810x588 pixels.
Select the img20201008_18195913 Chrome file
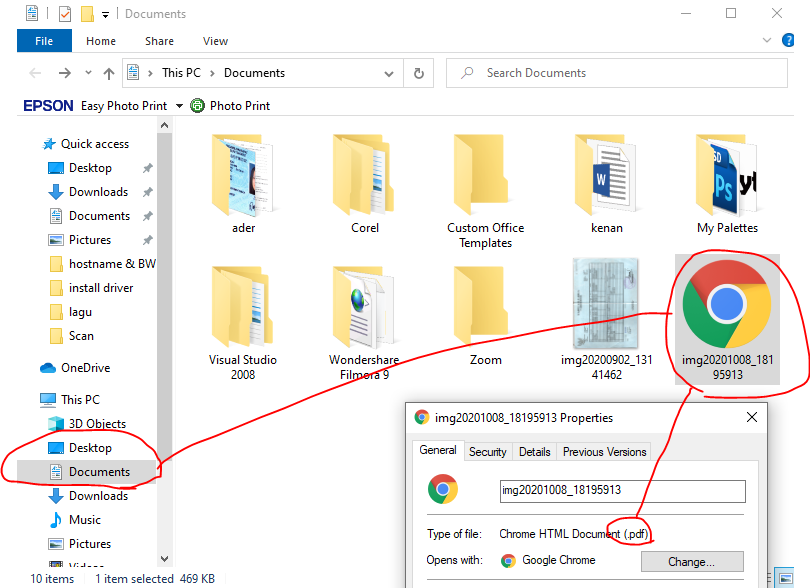pos(727,320)
